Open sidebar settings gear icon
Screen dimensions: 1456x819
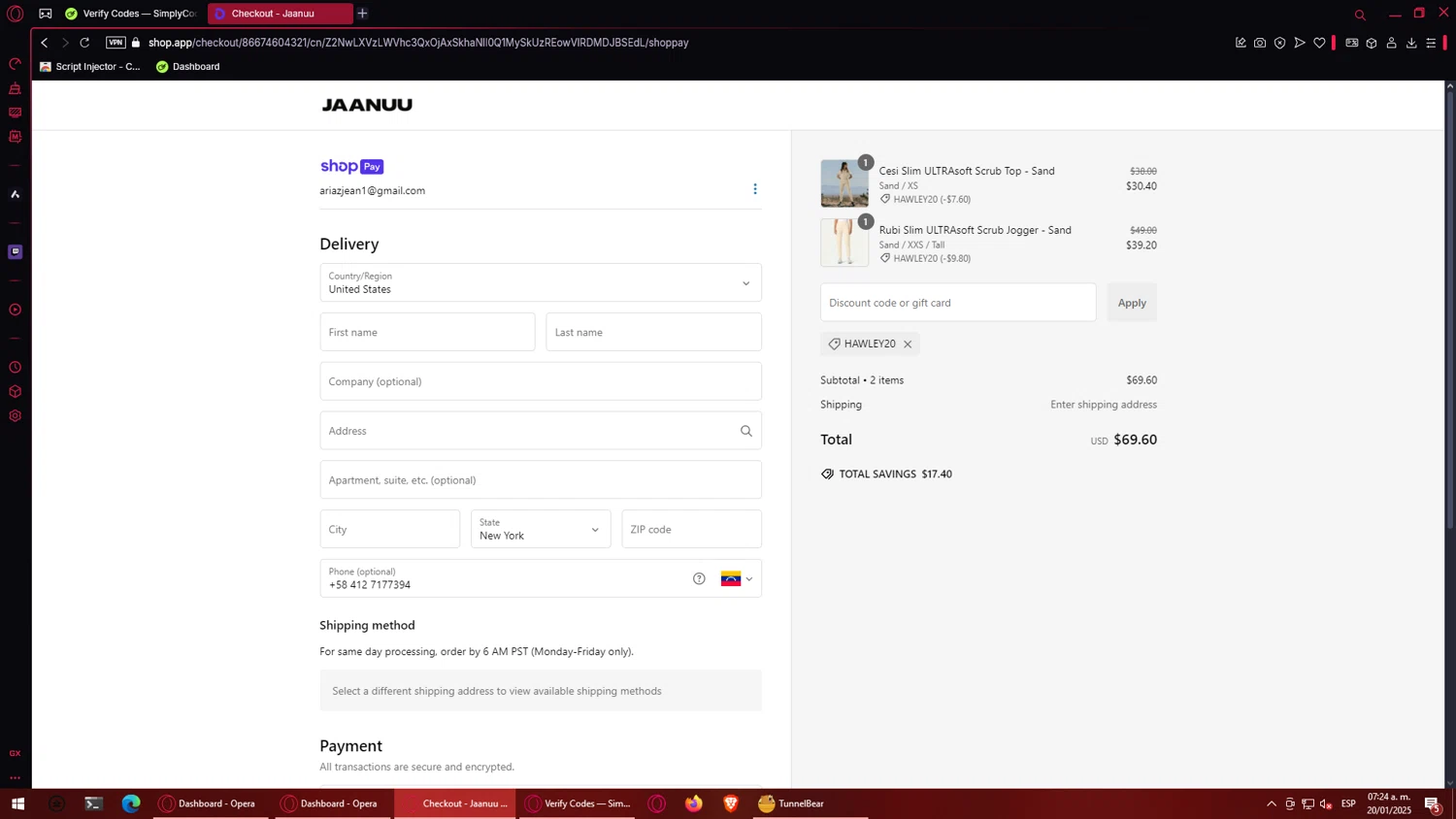(x=16, y=416)
